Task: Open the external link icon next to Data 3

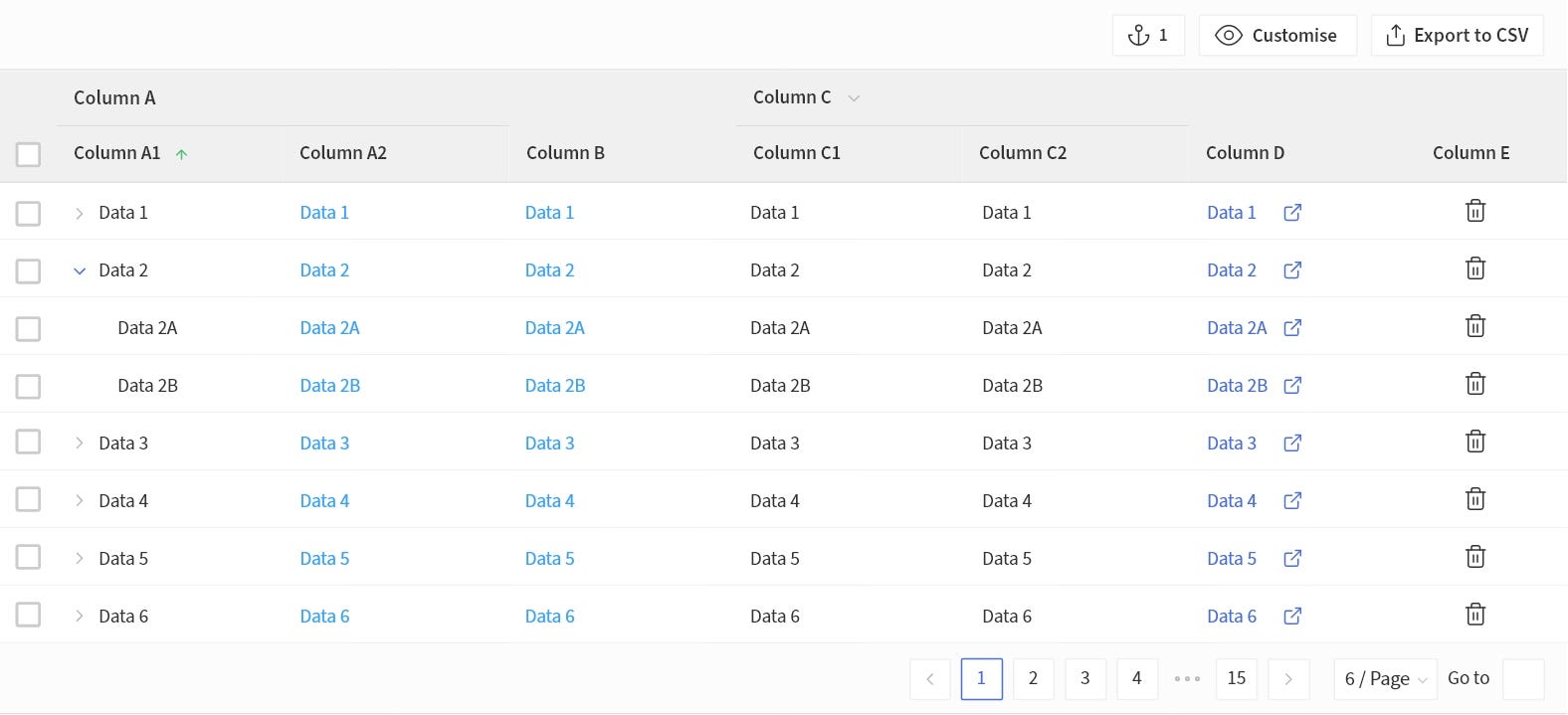Action: pyautogui.click(x=1292, y=444)
